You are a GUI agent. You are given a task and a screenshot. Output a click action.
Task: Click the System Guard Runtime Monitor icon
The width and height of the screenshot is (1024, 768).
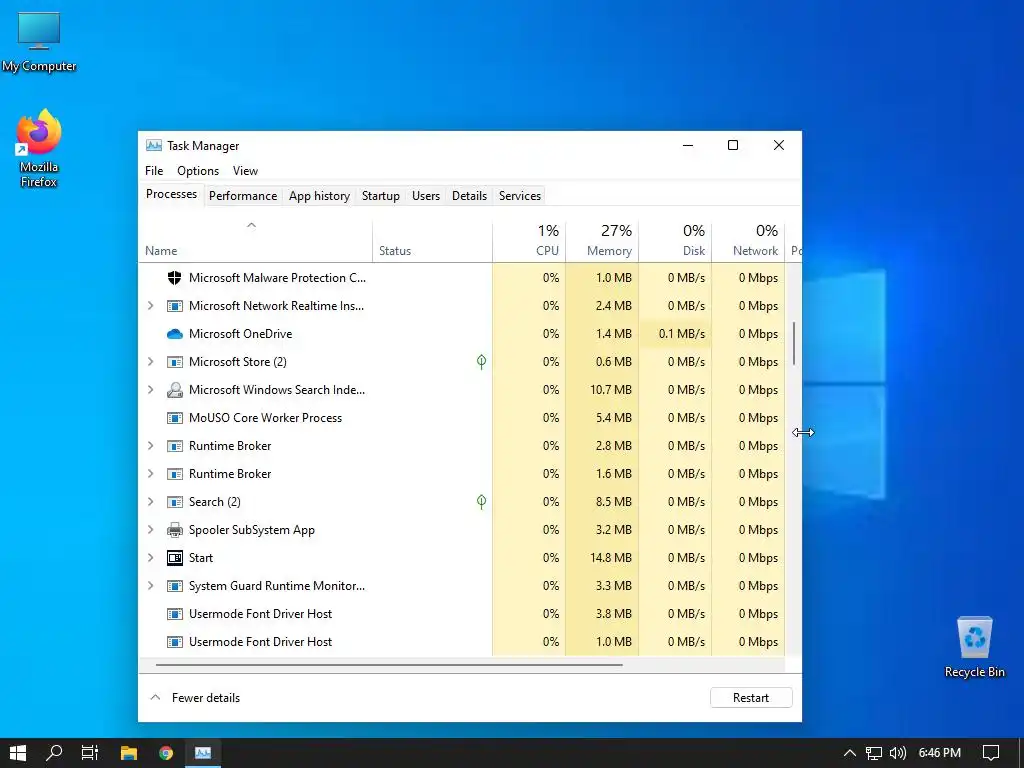[174, 586]
